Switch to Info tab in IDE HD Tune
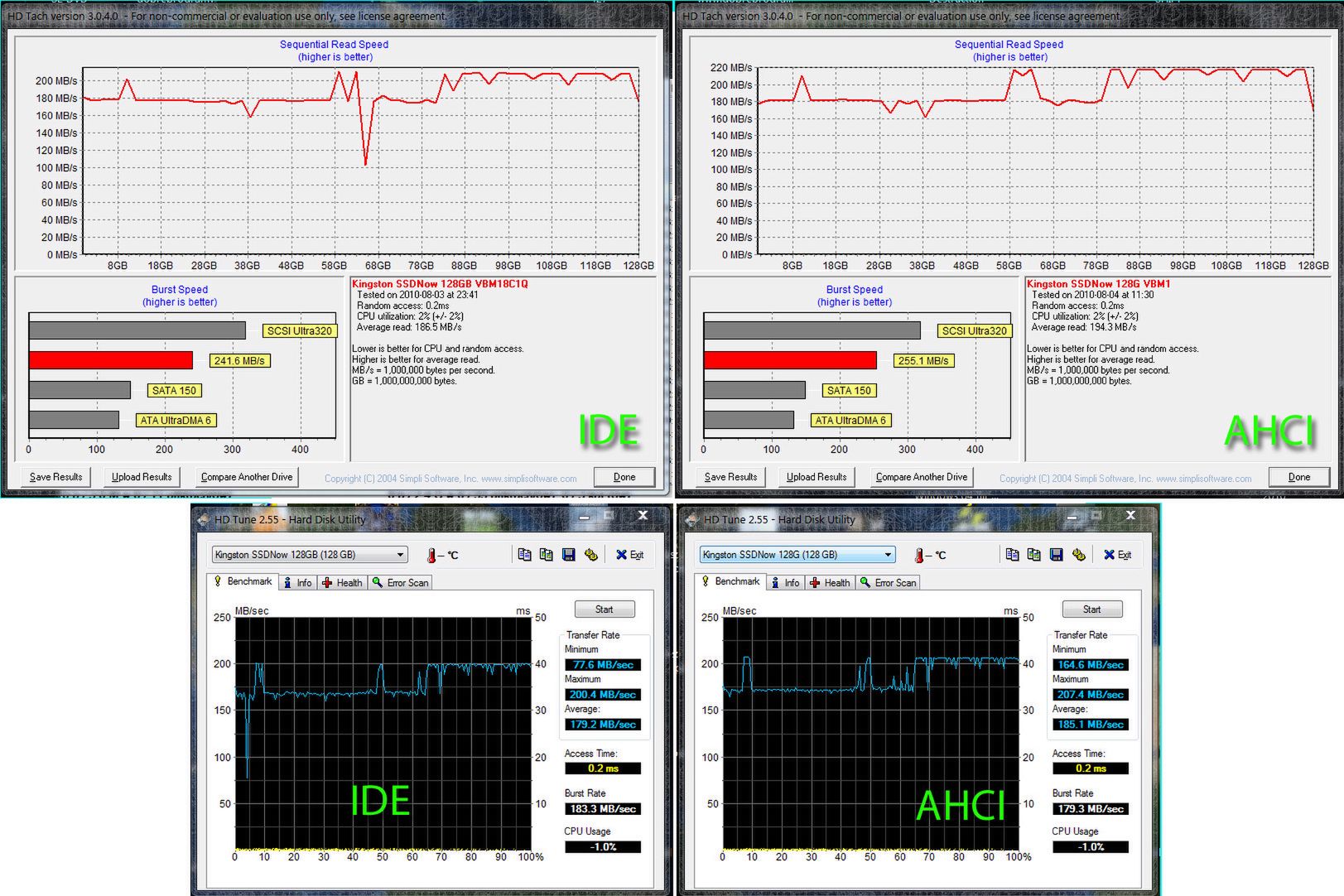1344x896 pixels. coord(297,583)
